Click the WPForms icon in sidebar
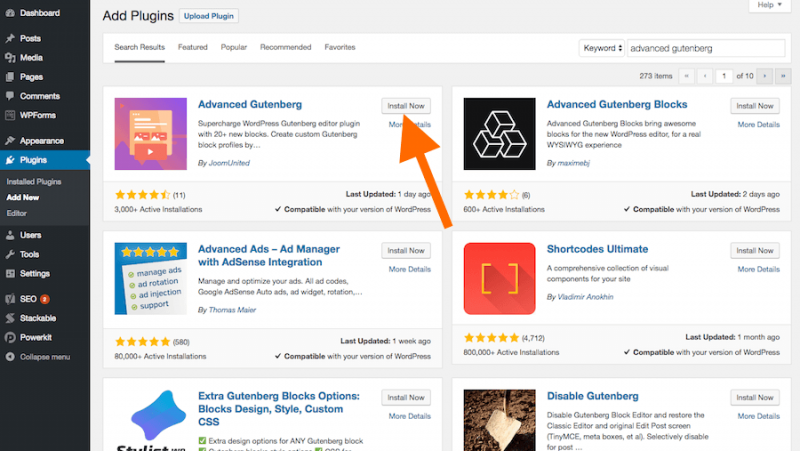This screenshot has height=451, width=800. [x=10, y=115]
